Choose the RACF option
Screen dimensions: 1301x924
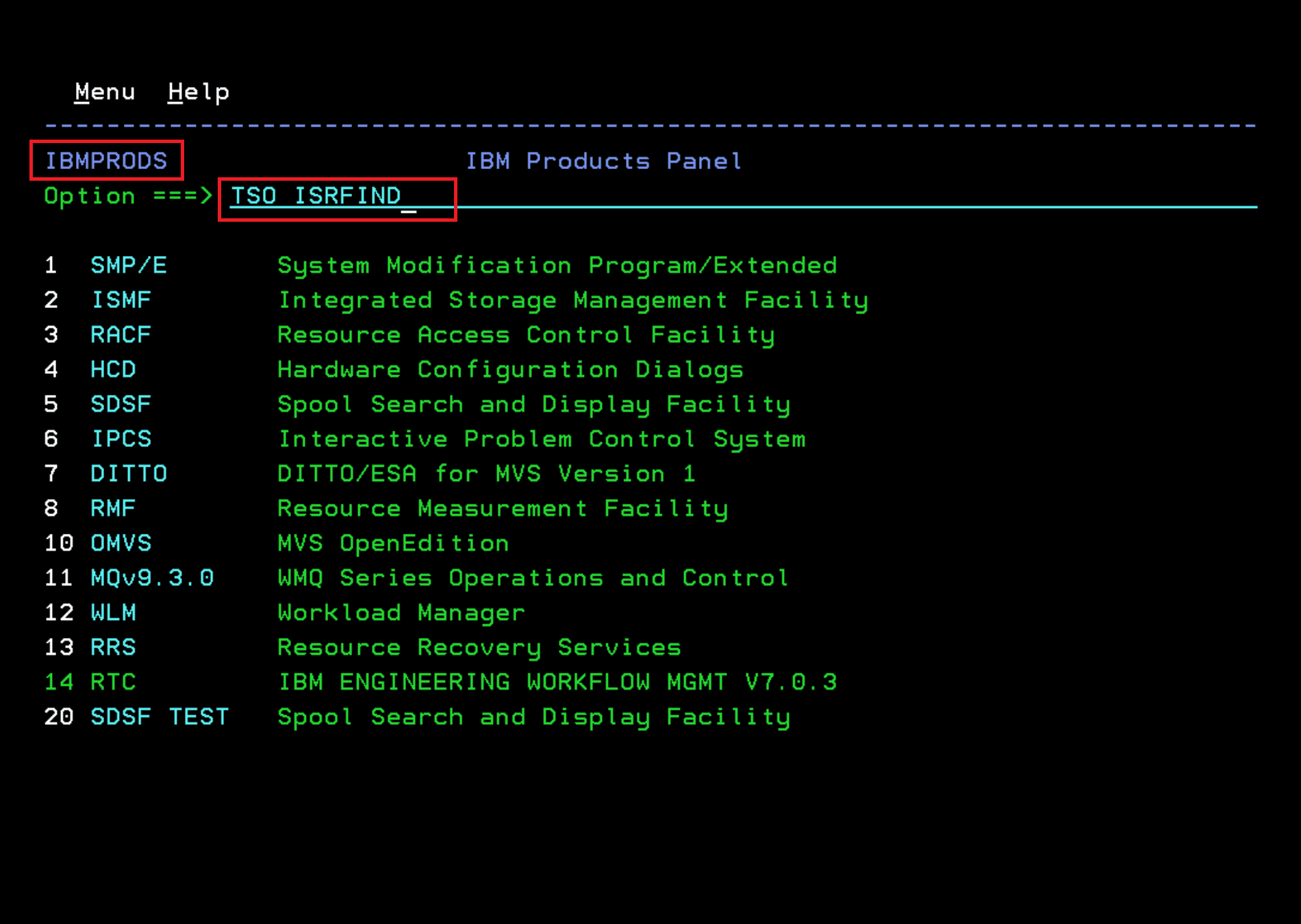click(x=121, y=335)
